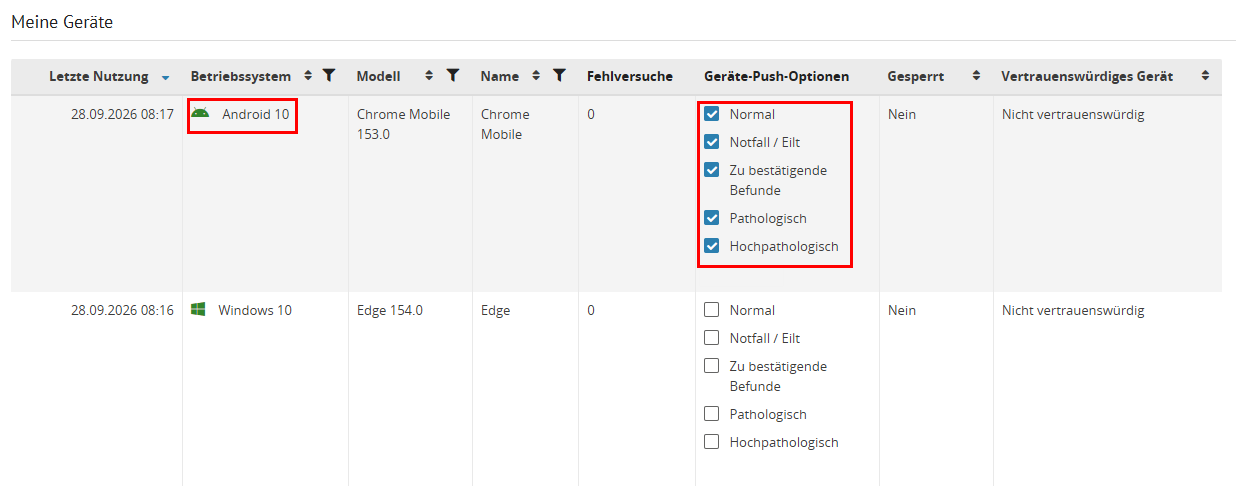Open the Modell column filter icon

[x=453, y=76]
